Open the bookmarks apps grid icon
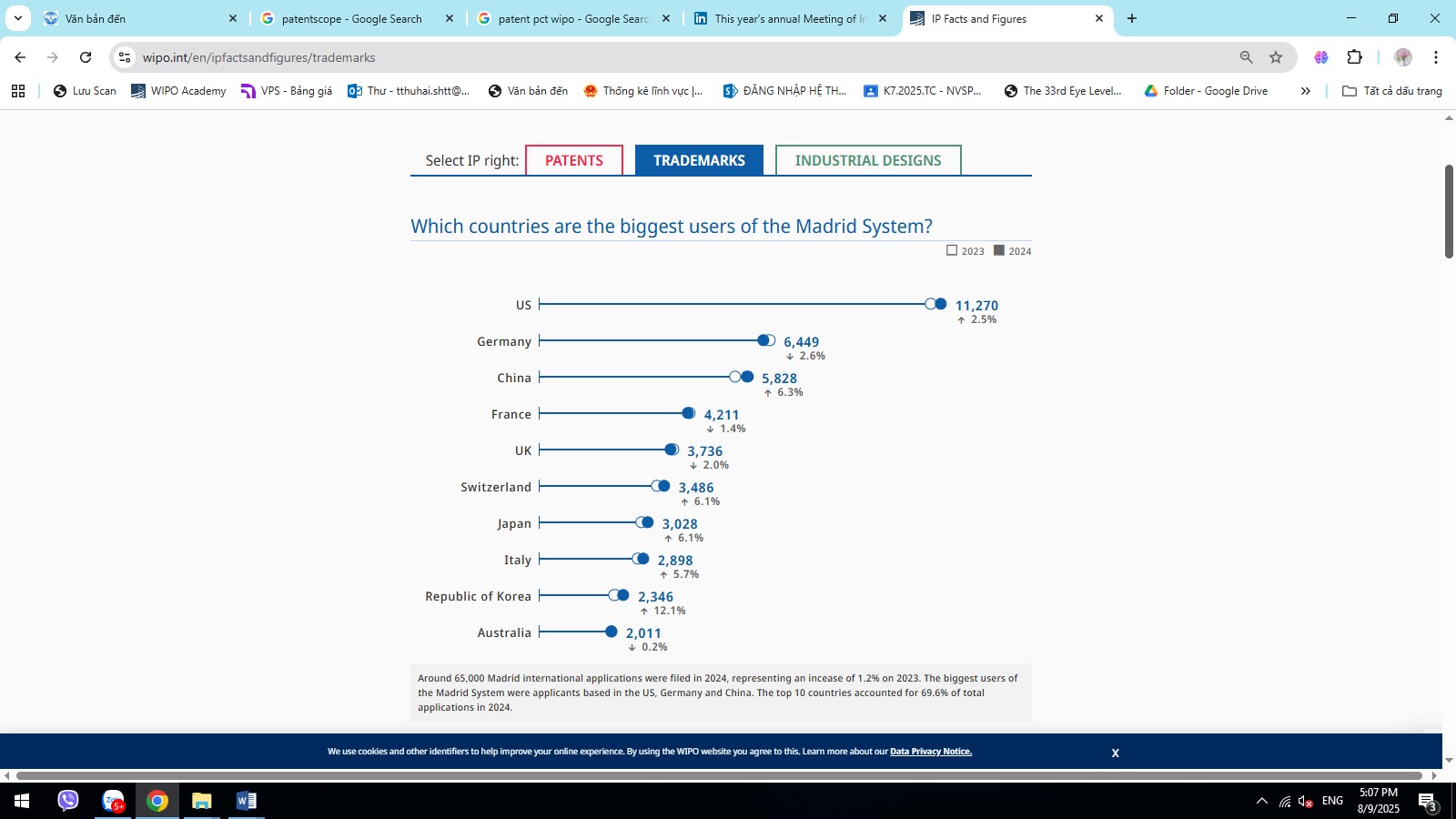The height and width of the screenshot is (819, 1456). 18,91
